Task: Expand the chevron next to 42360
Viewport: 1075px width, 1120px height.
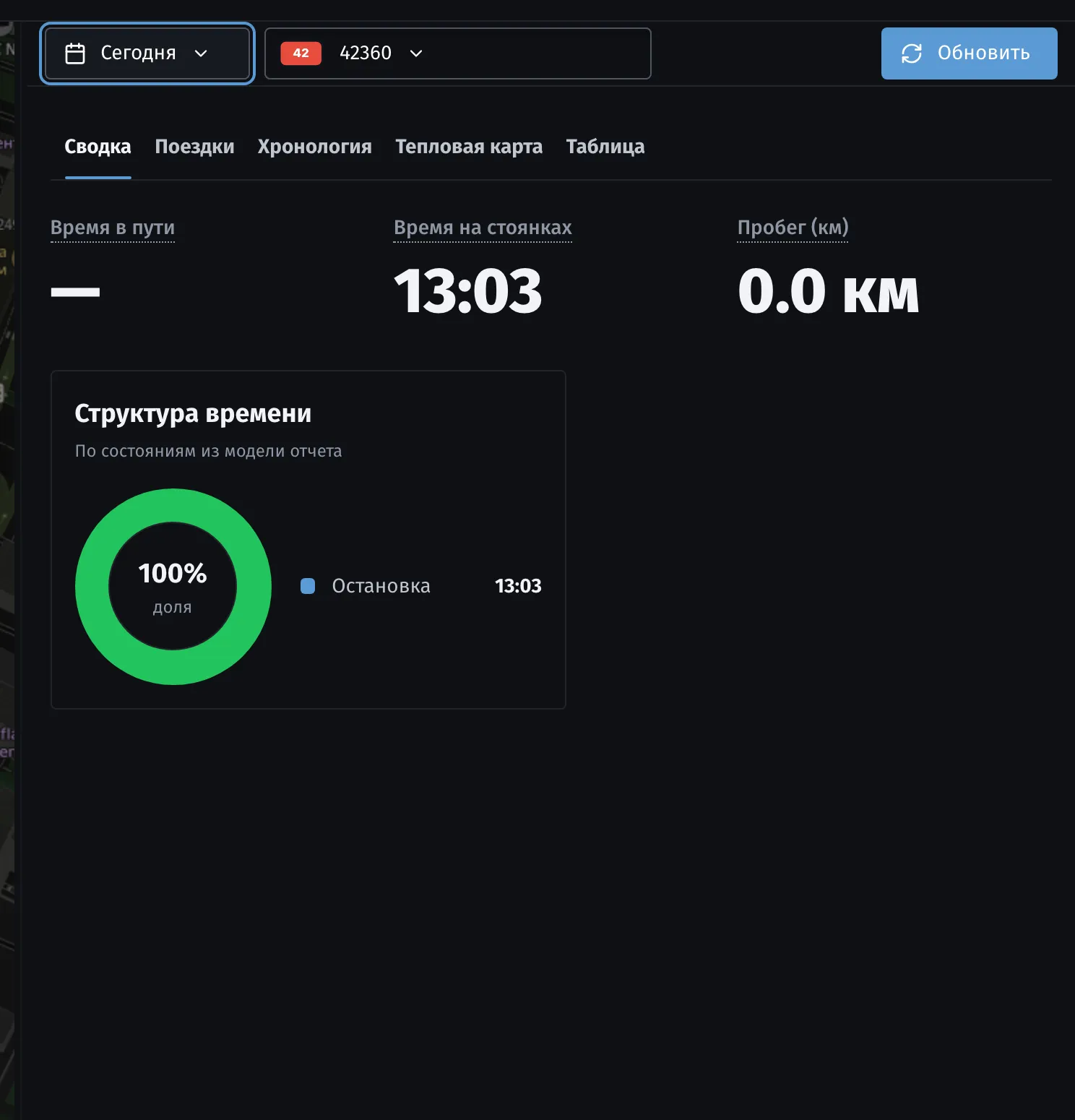Action: pyautogui.click(x=416, y=53)
